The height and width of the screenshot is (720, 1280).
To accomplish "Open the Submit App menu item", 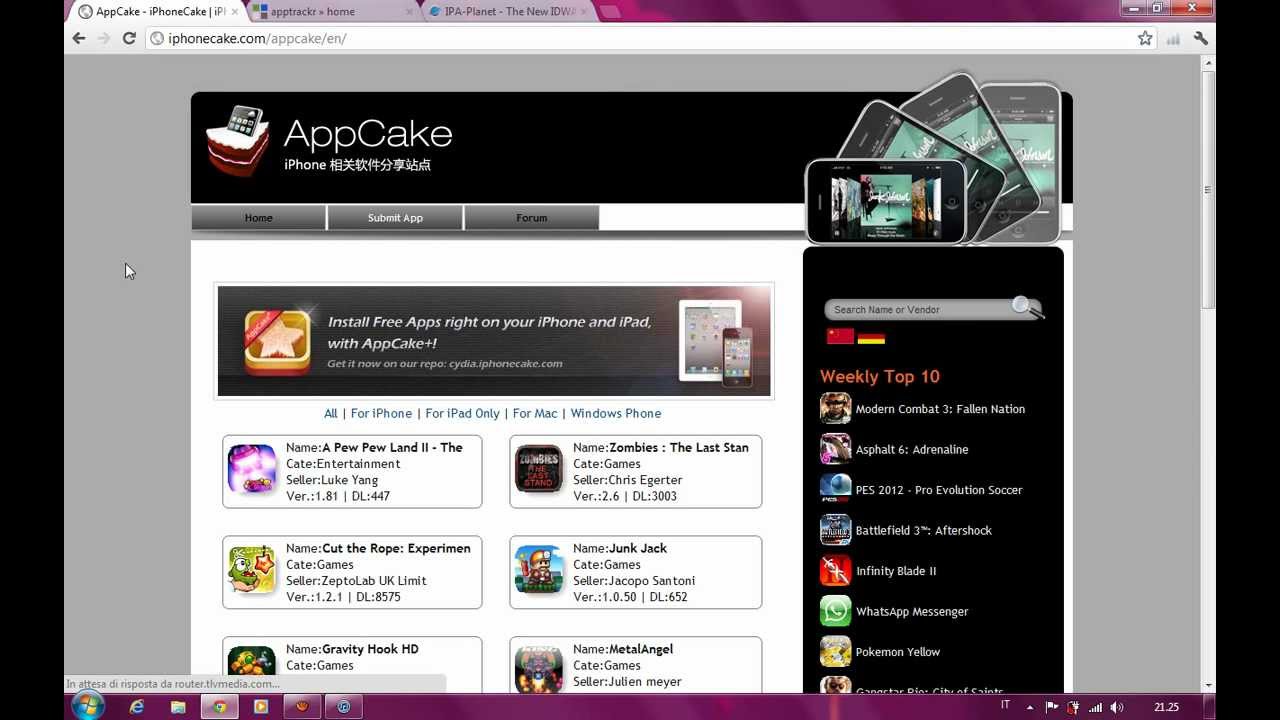I will tap(395, 217).
